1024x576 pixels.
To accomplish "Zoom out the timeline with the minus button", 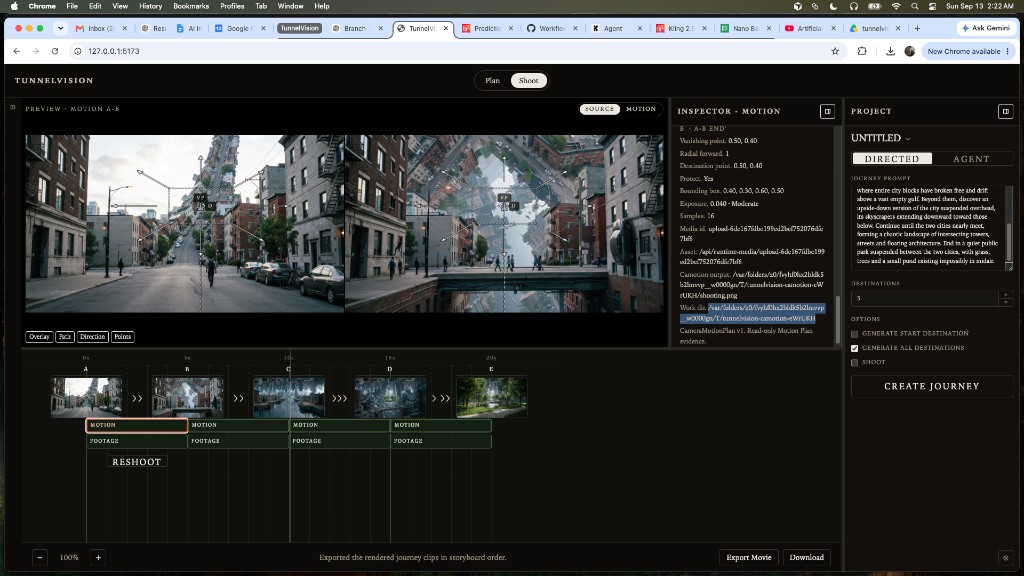I will click(x=40, y=557).
